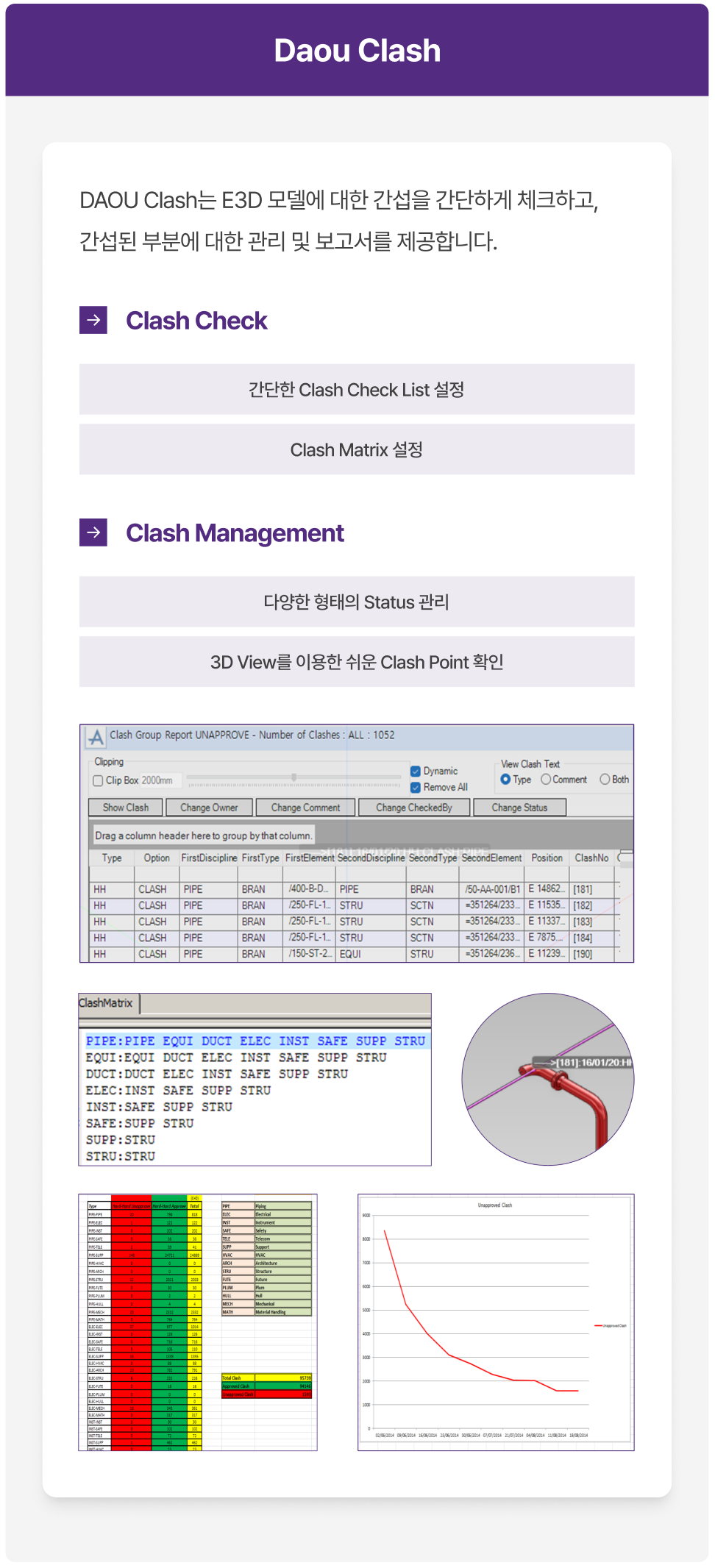Click the arrow icon beside Clash Management
The image size is (715, 1568).
pos(93,532)
